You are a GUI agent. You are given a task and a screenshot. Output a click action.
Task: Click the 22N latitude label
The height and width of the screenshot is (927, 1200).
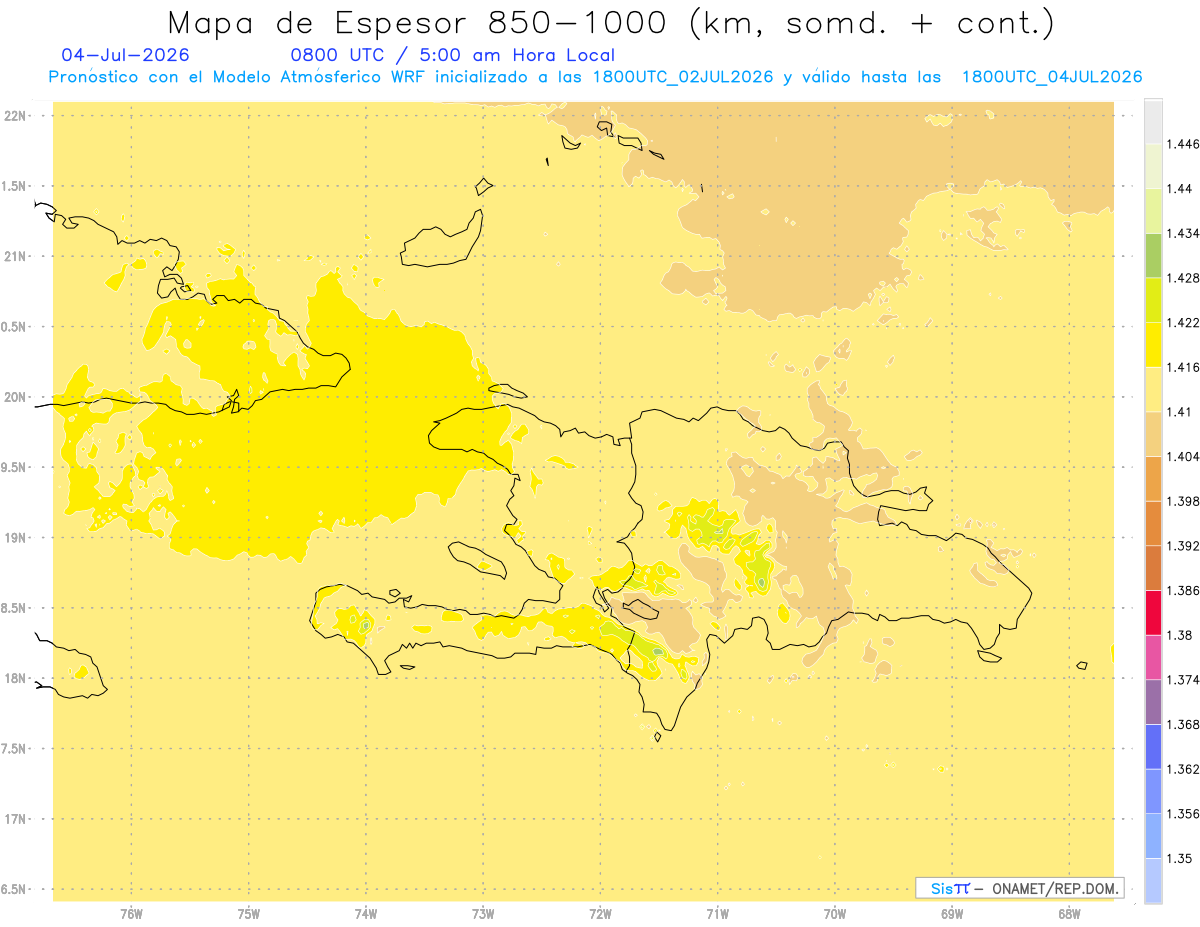[x=15, y=116]
